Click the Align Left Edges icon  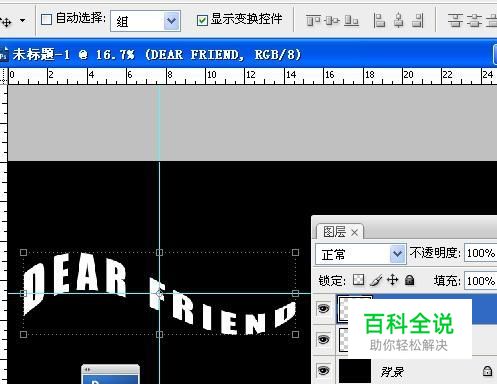[379, 21]
